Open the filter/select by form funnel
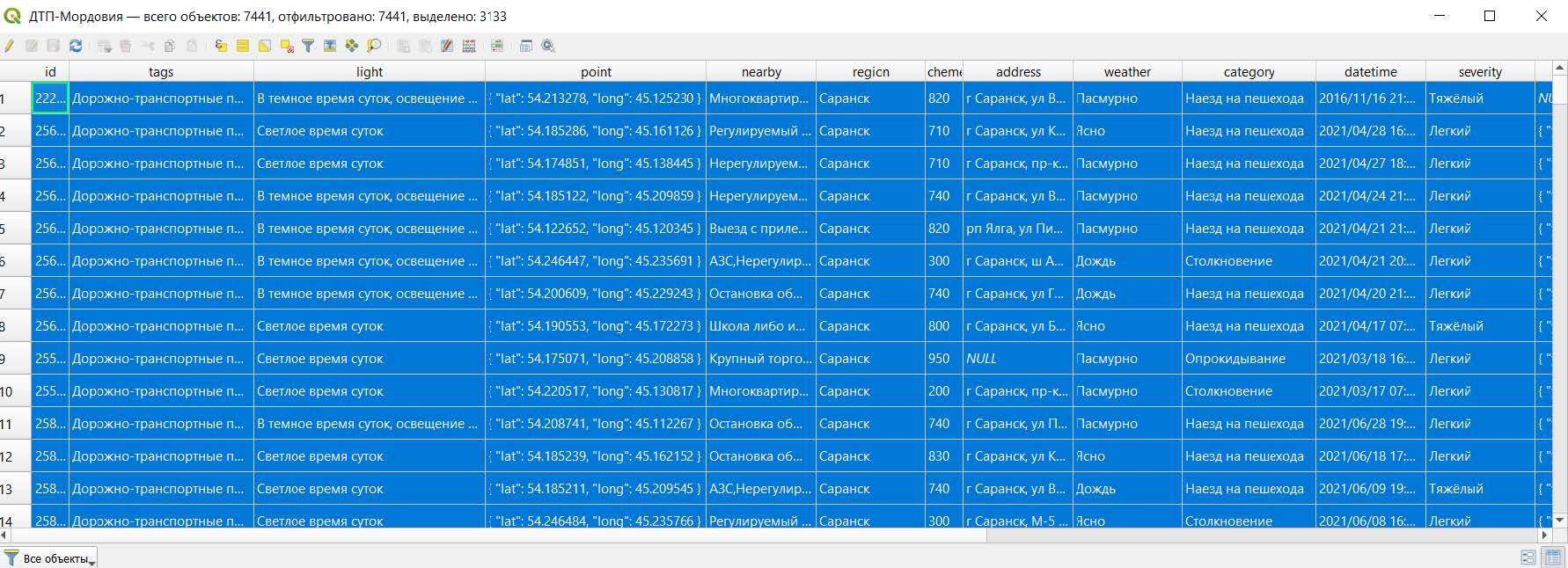This screenshot has height=568, width=1568. coord(308,46)
